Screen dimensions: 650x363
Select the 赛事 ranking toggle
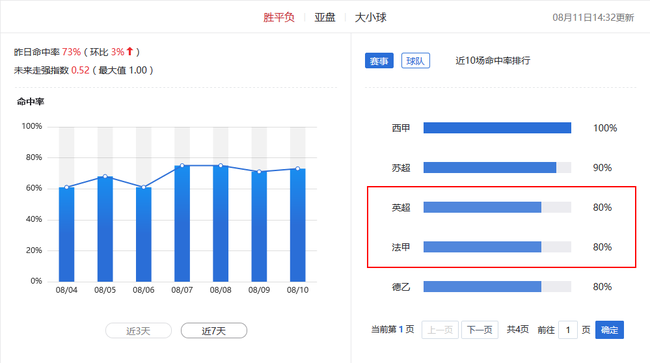tap(379, 61)
